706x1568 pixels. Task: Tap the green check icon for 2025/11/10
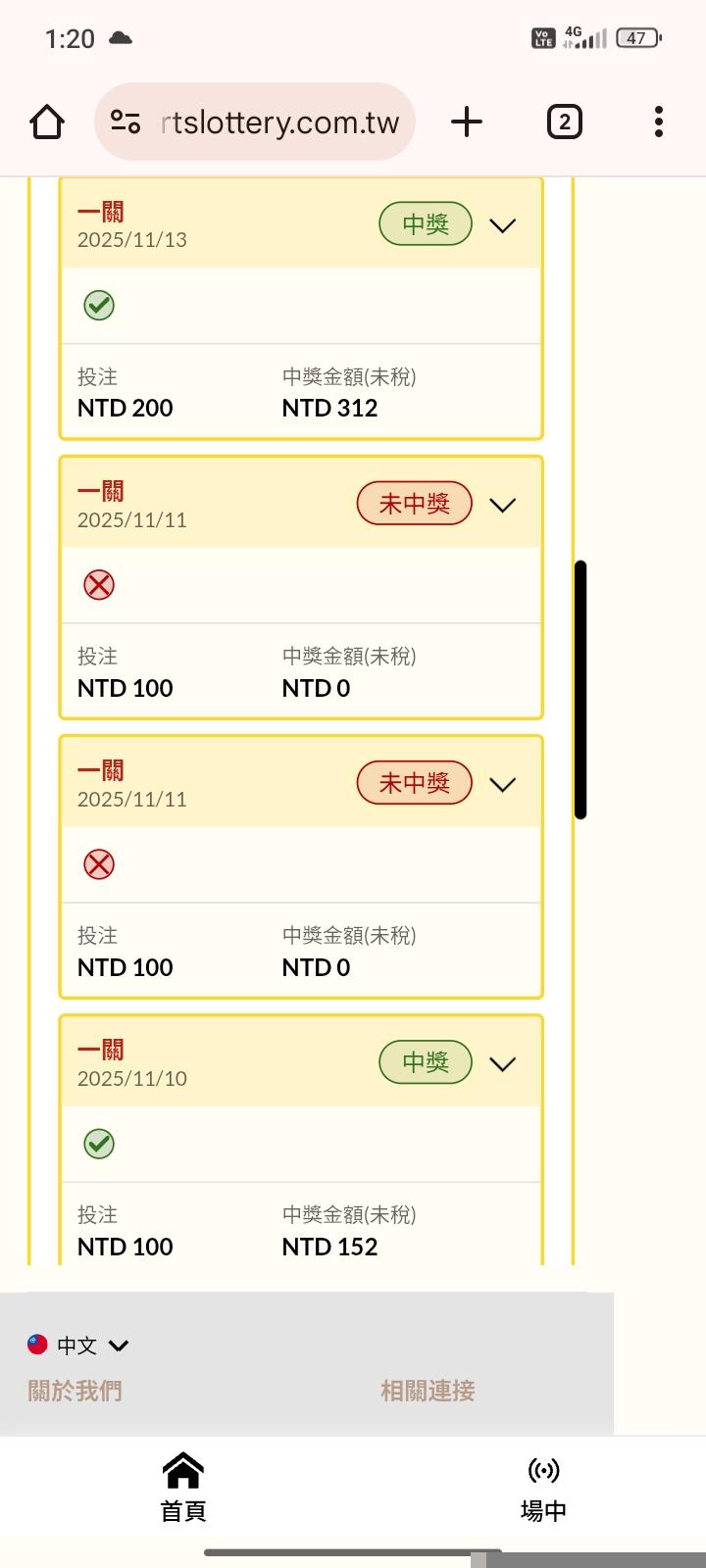point(98,1144)
